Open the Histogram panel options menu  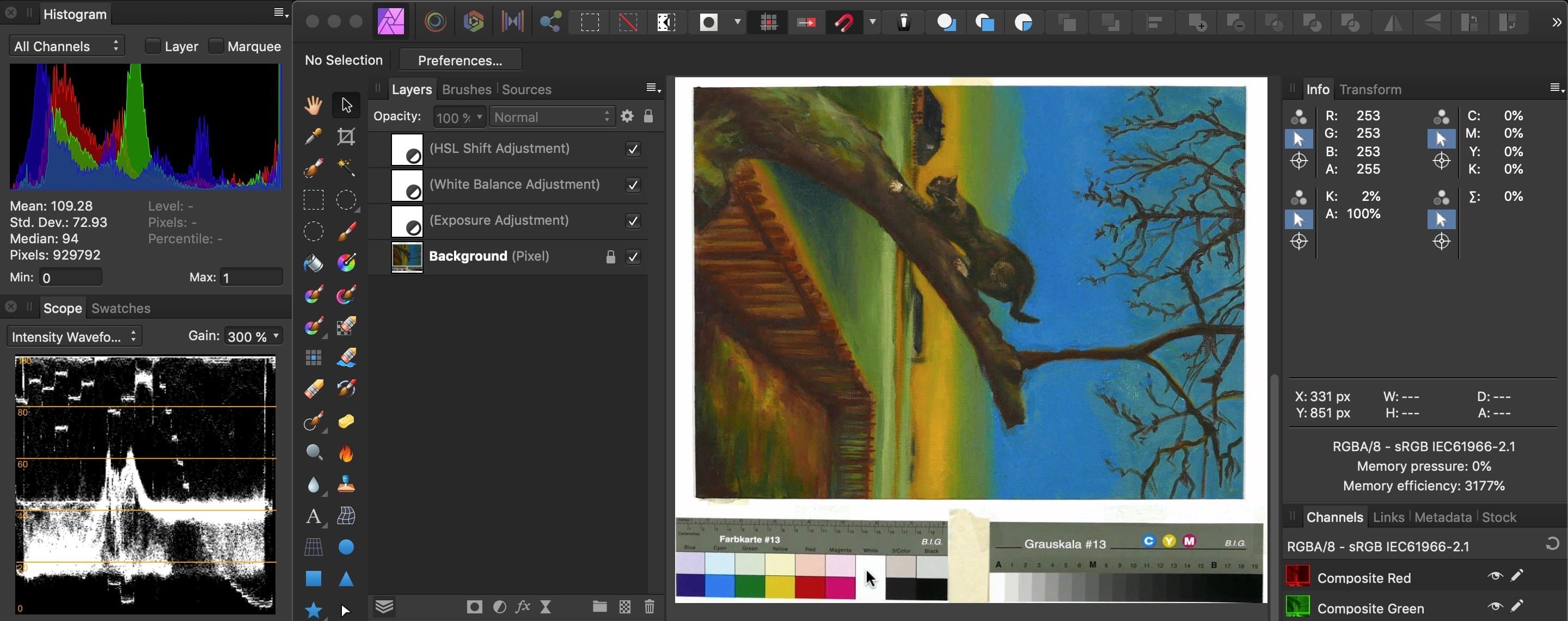point(280,13)
